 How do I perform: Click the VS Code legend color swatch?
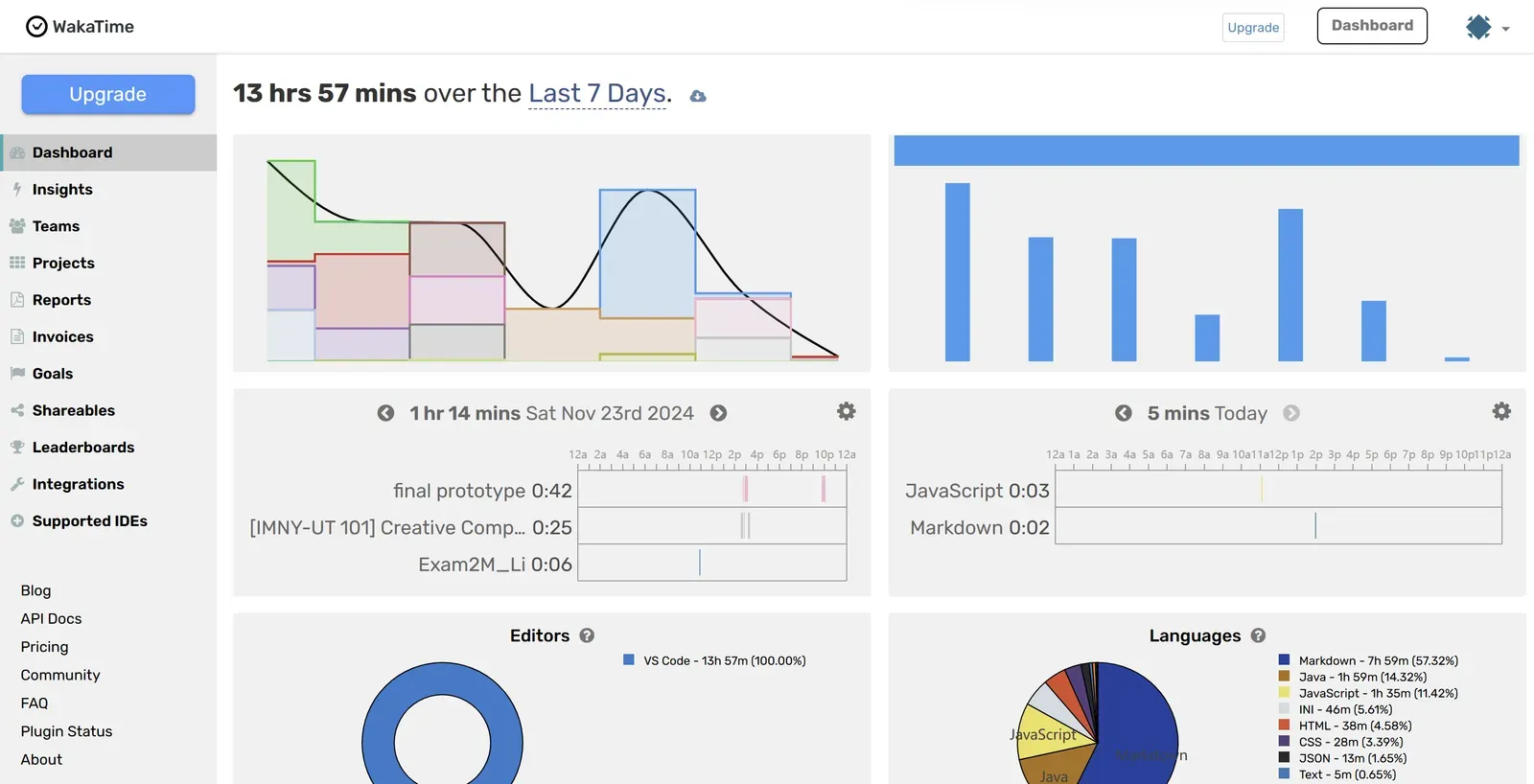(629, 659)
